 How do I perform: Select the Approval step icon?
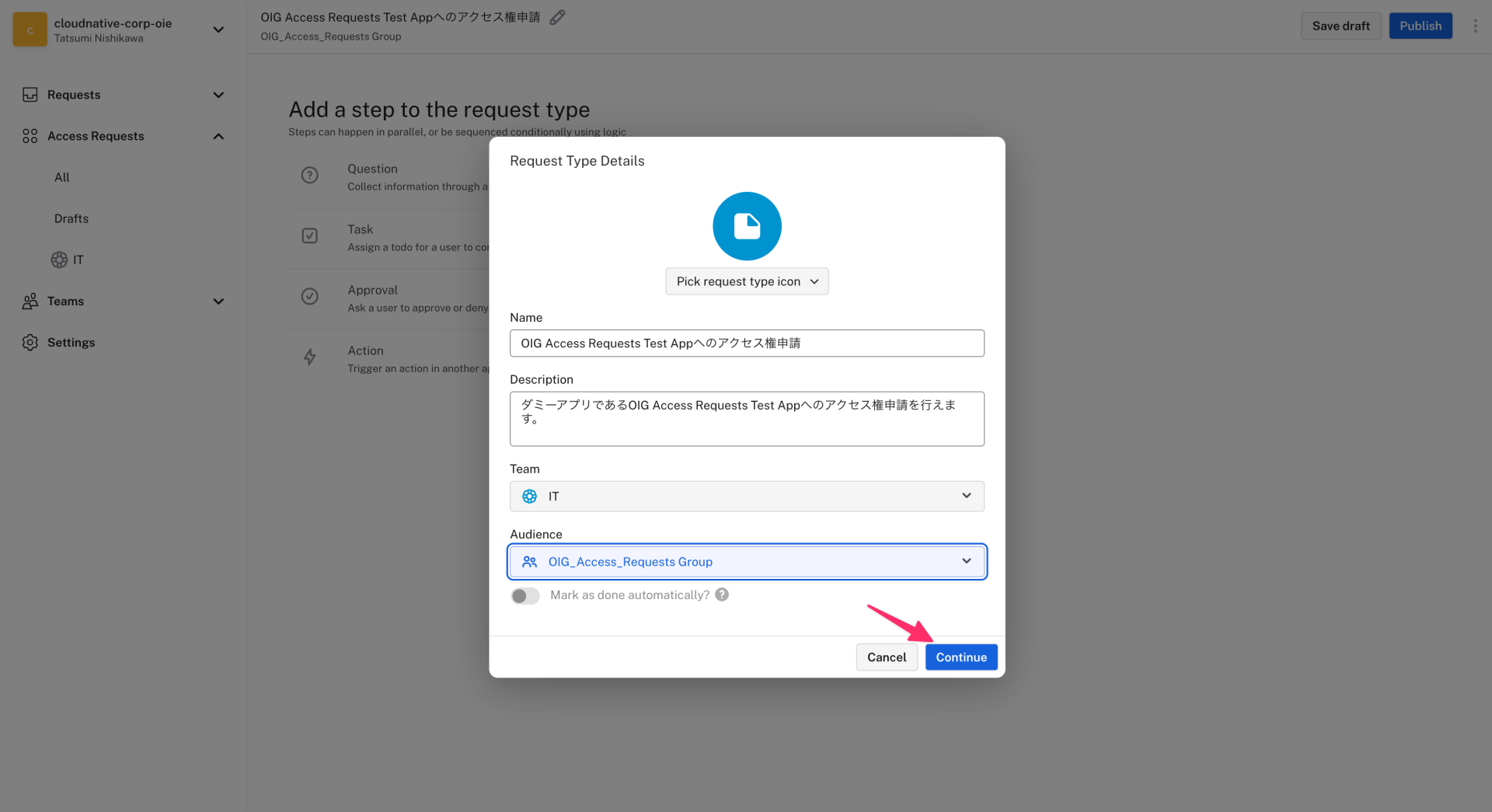[310, 296]
